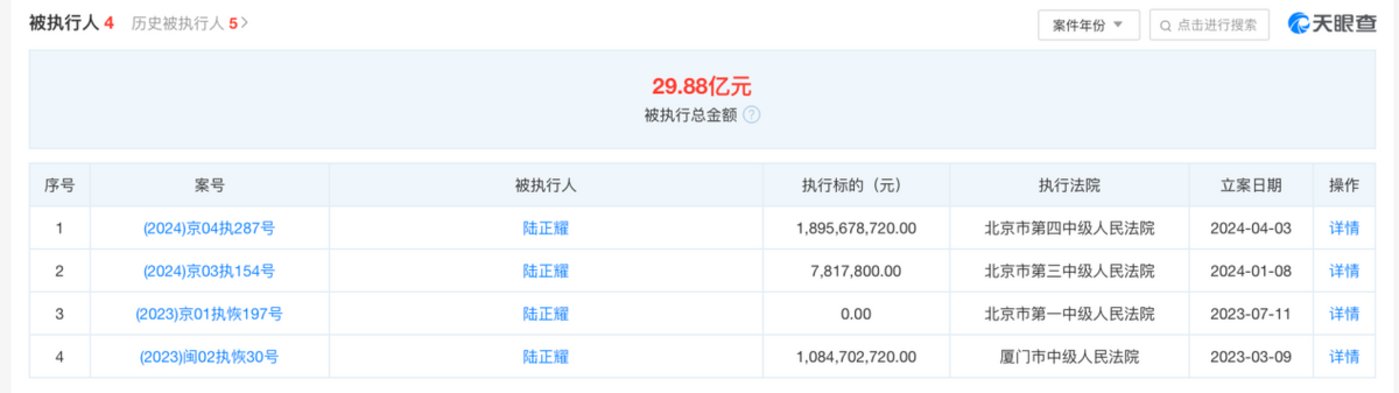Open case (2023)闽02执恢30号 link

[209, 357]
